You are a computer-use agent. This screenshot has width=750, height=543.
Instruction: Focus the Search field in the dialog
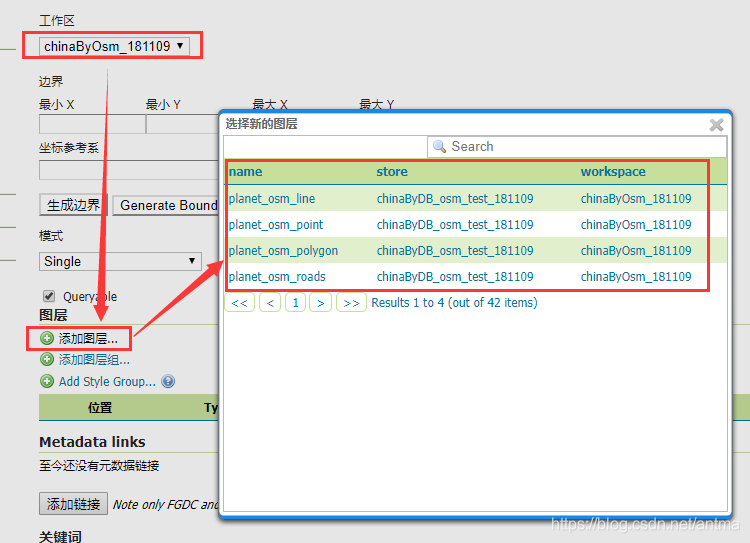click(570, 147)
